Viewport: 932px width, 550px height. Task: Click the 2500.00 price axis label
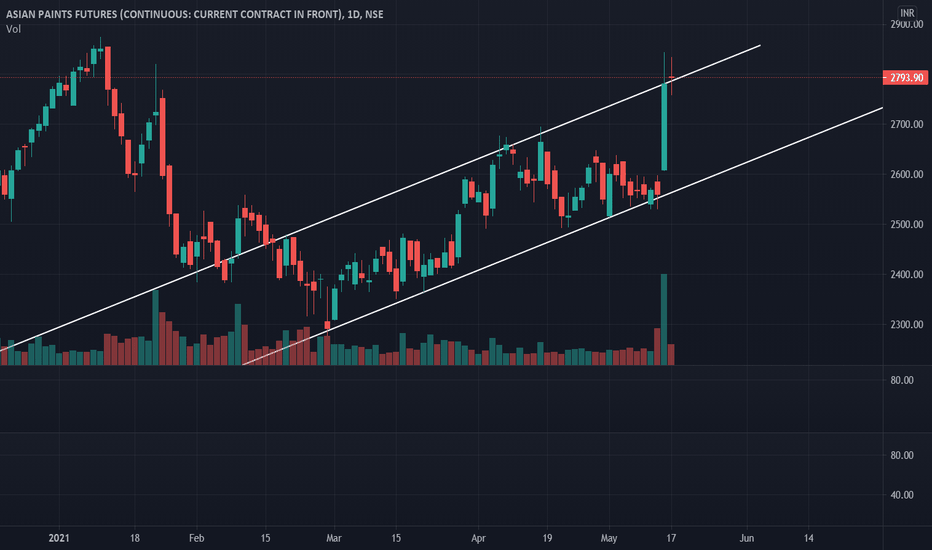point(906,224)
